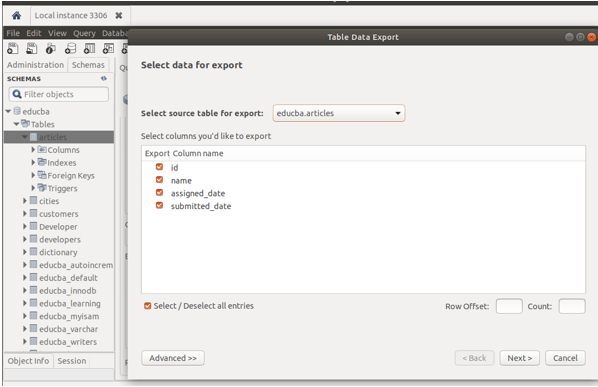Close the Local instance 3306 tab
This screenshot has height=387, width=598.
coord(119,16)
